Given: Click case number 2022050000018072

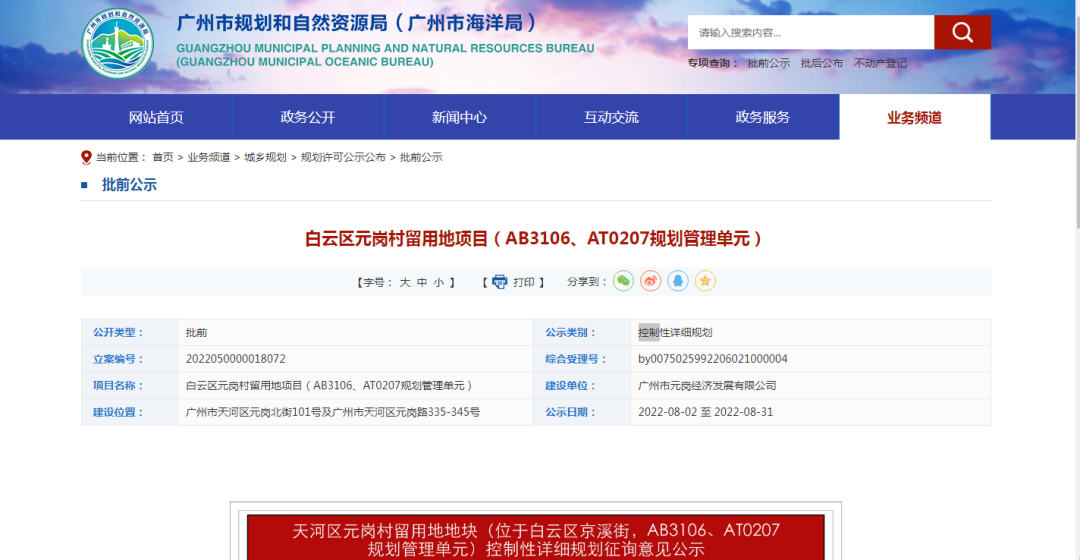Looking at the screenshot, I should pyautogui.click(x=236, y=359).
